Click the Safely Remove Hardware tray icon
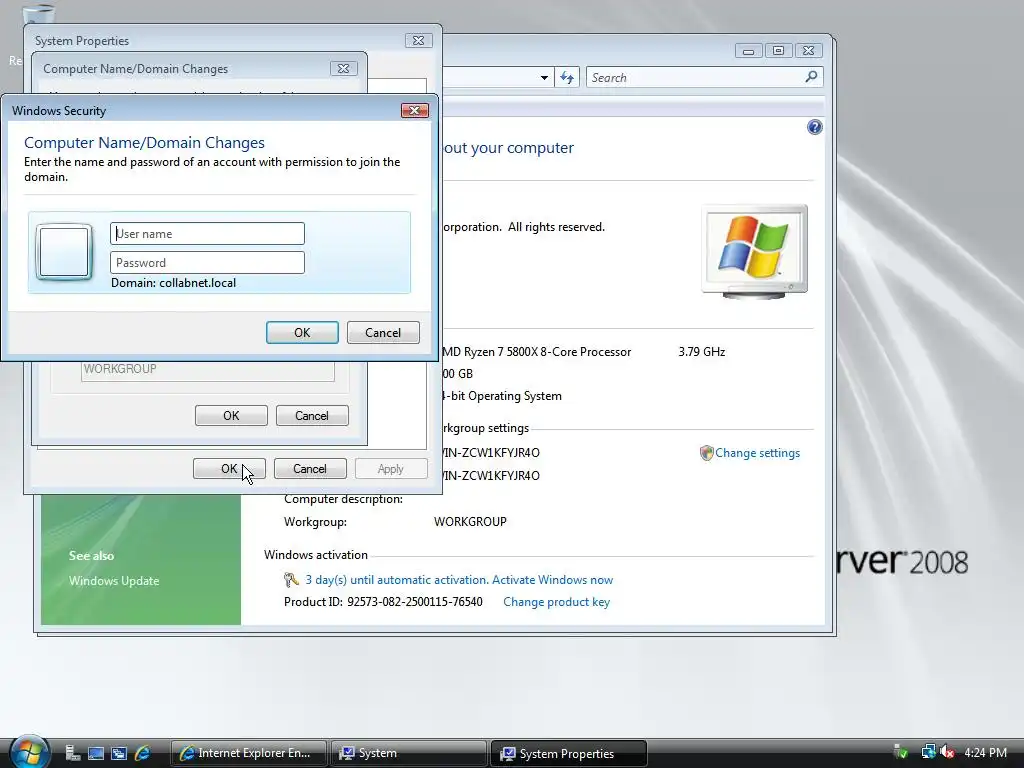1024x768 pixels. [x=901, y=752]
